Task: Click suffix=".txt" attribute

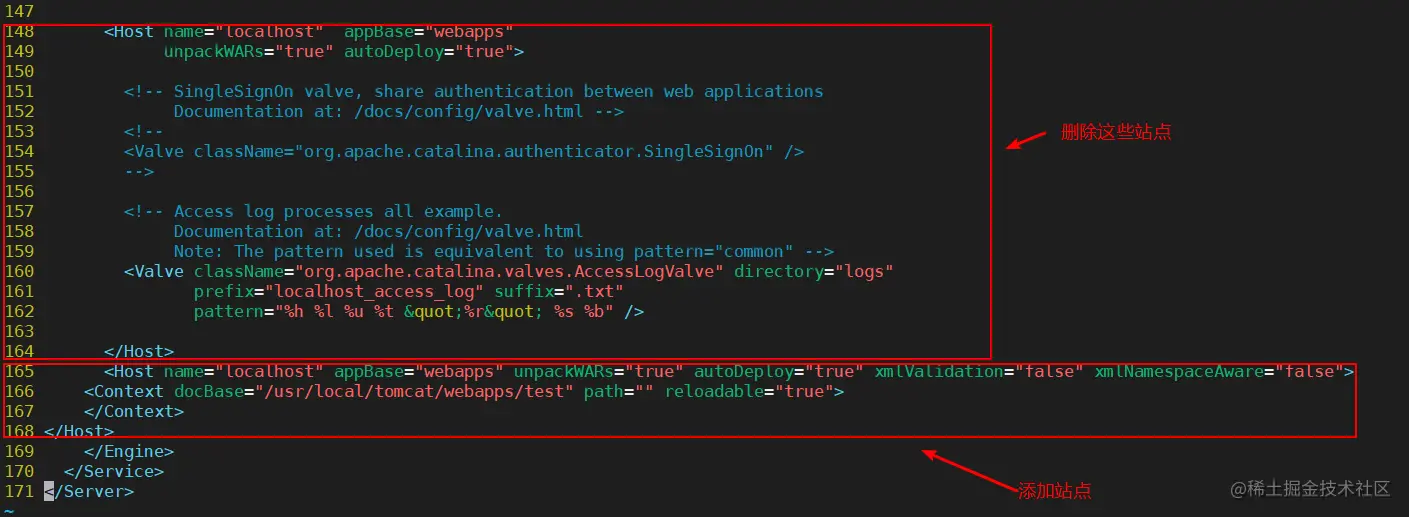Action: pyautogui.click(x=559, y=291)
